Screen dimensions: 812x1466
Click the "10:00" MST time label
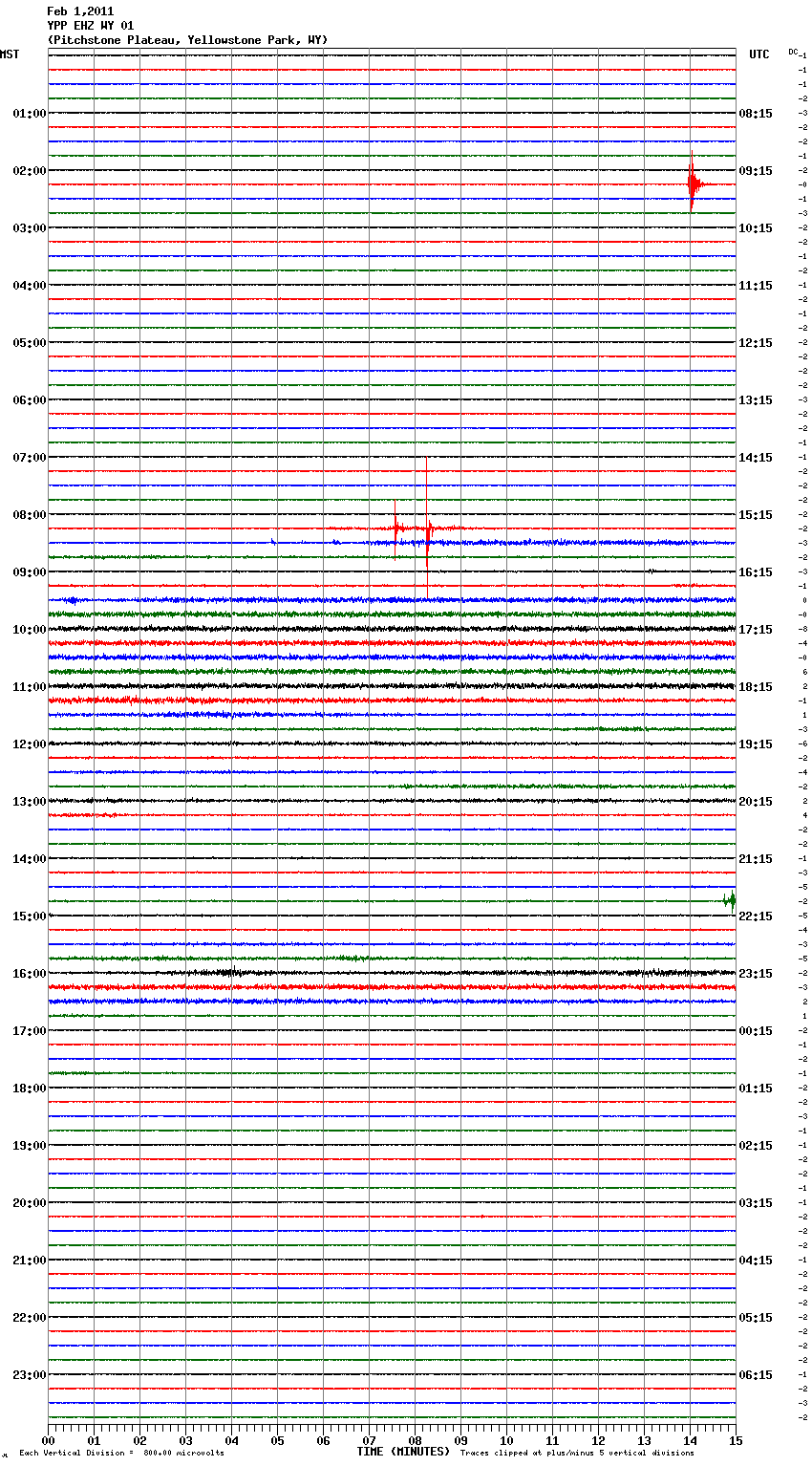pos(29,630)
